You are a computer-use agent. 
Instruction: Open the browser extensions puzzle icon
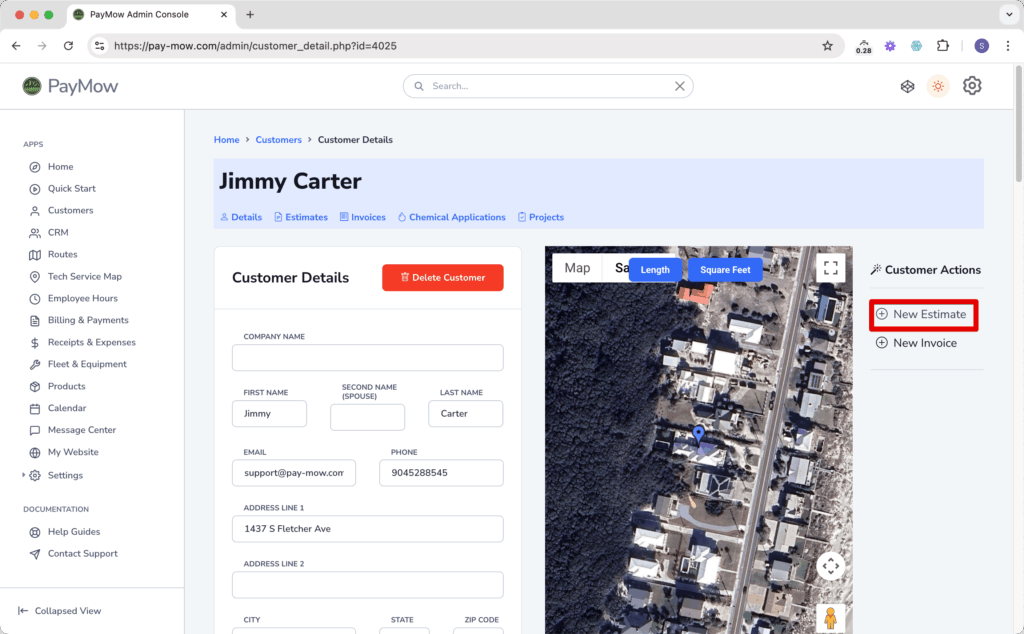tap(942, 46)
